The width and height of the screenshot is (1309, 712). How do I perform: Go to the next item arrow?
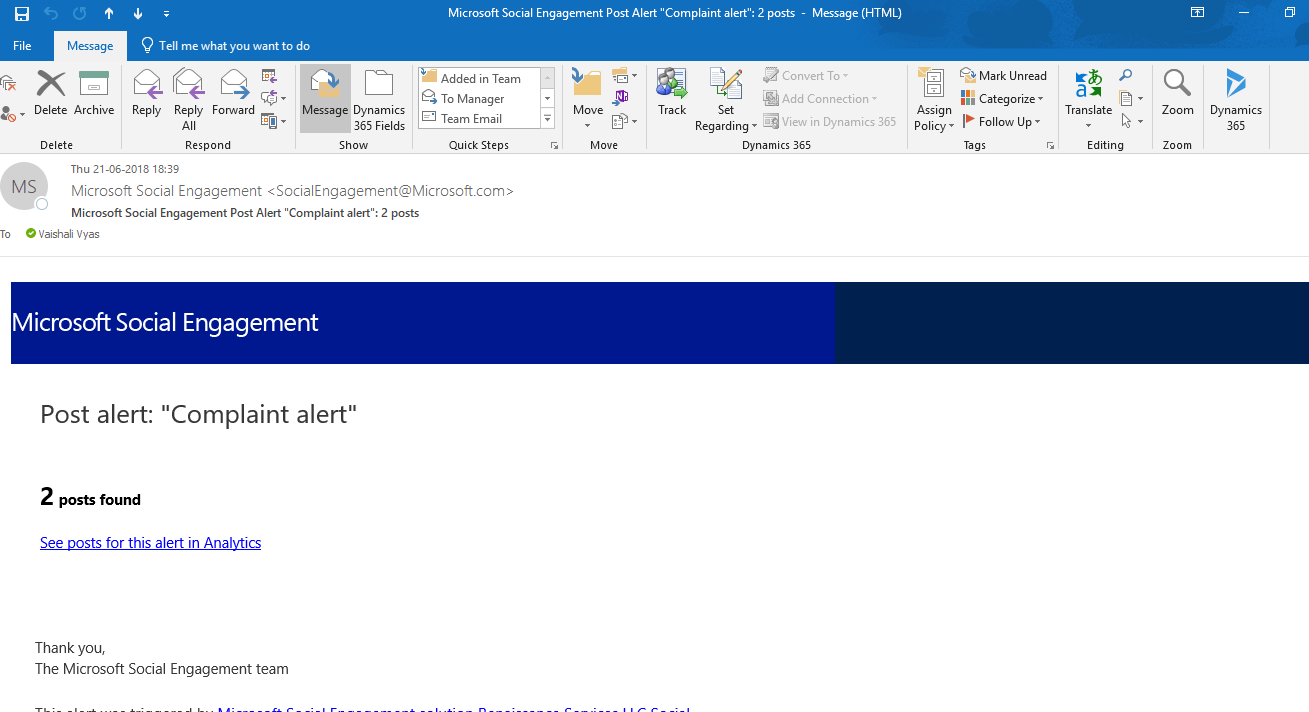coord(138,13)
